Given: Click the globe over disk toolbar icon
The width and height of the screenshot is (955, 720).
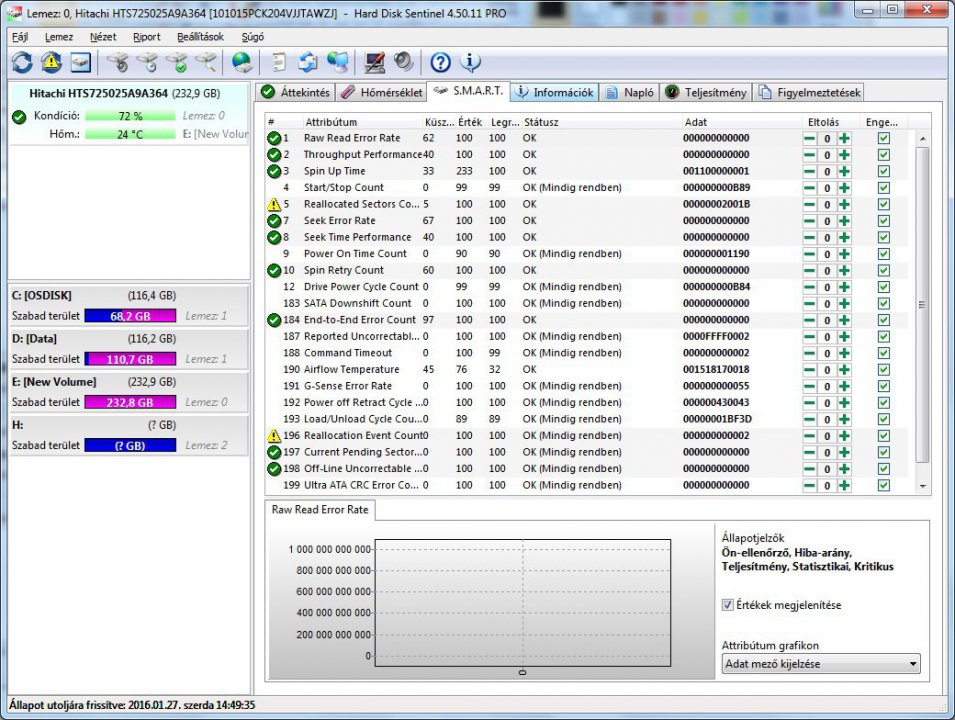Looking at the screenshot, I should click(x=242, y=62).
